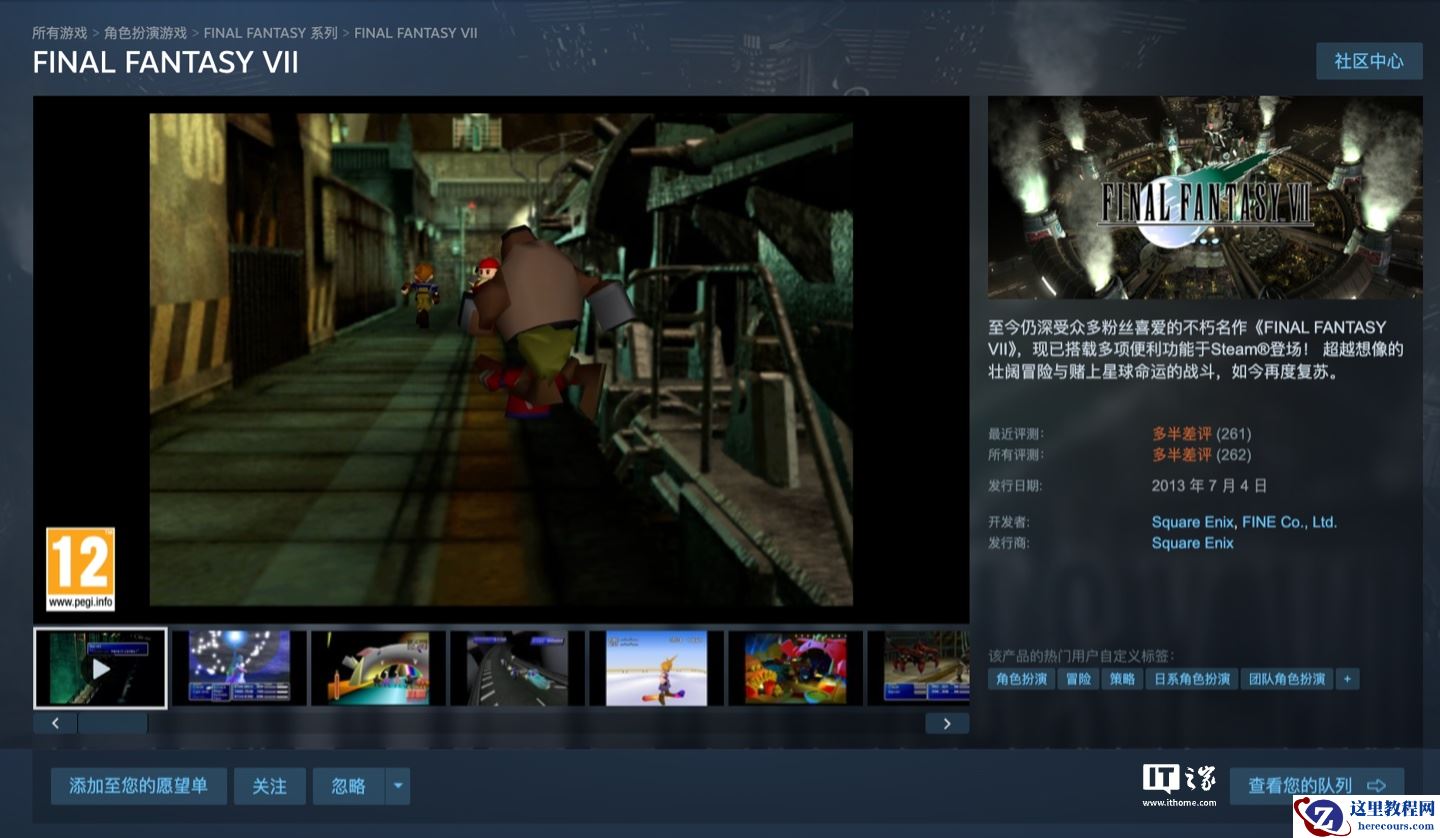The width and height of the screenshot is (1440, 838).
Task: Click the "+" icon to add more tags
Action: click(x=1348, y=678)
